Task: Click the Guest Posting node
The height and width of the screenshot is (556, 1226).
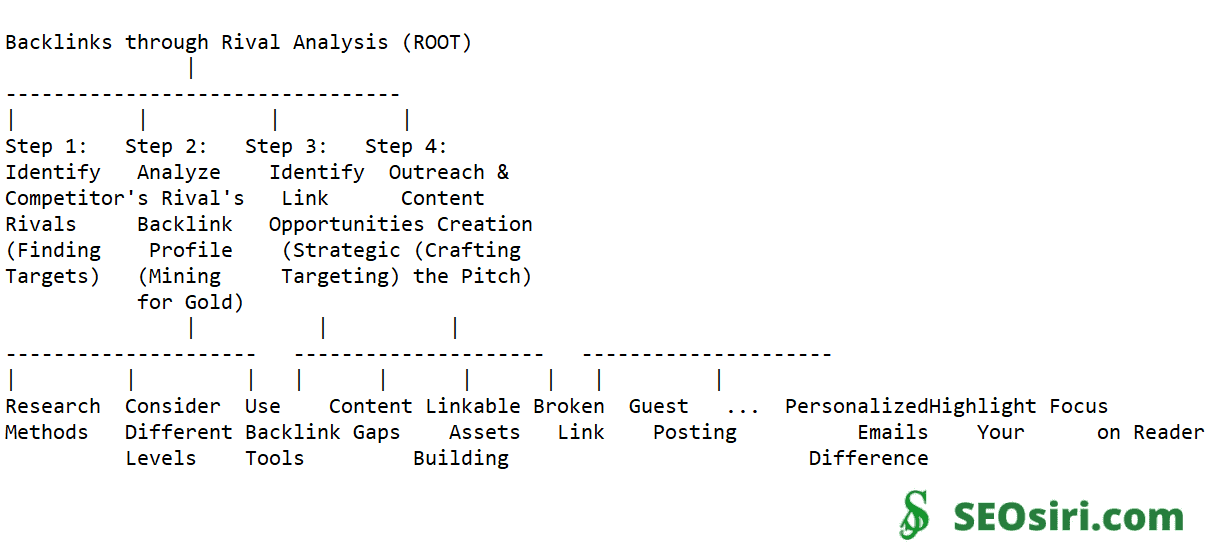Action: click(682, 419)
